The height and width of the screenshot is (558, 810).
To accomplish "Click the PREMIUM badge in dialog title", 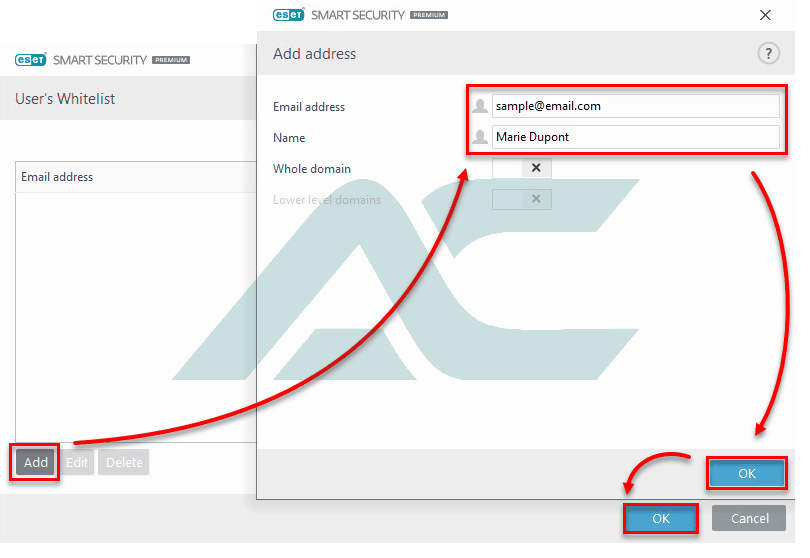I will [429, 15].
